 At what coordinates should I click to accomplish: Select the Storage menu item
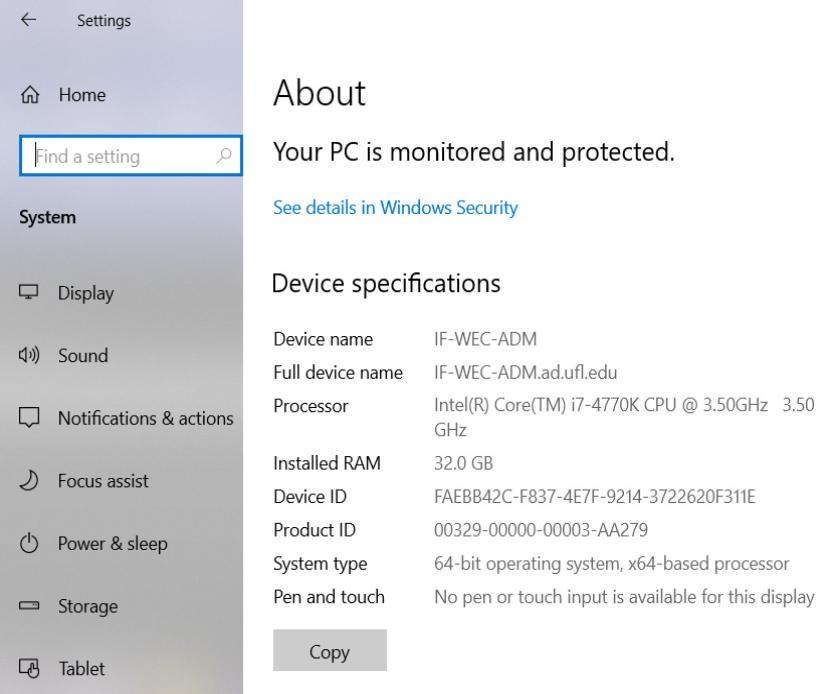[x=122, y=606]
